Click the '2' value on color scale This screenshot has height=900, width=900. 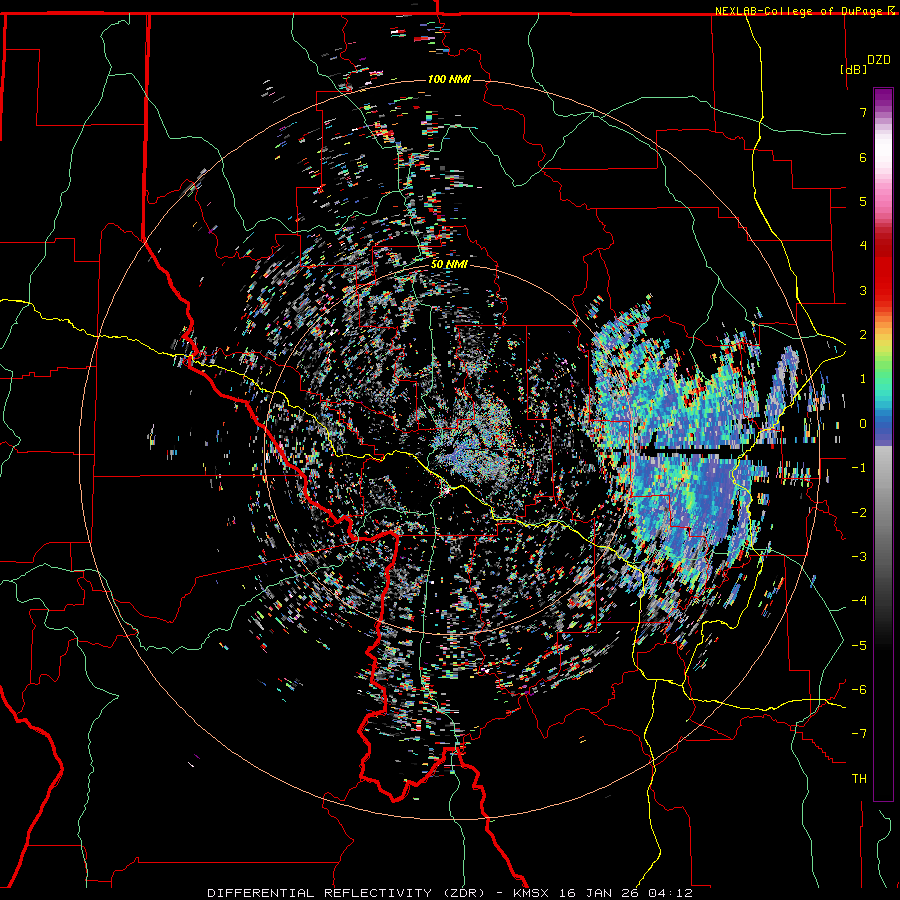(863, 335)
